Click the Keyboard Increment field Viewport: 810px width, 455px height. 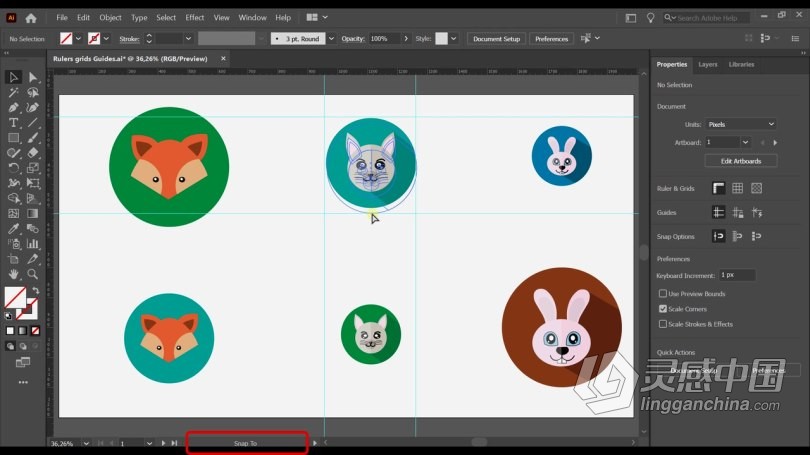[737, 275]
